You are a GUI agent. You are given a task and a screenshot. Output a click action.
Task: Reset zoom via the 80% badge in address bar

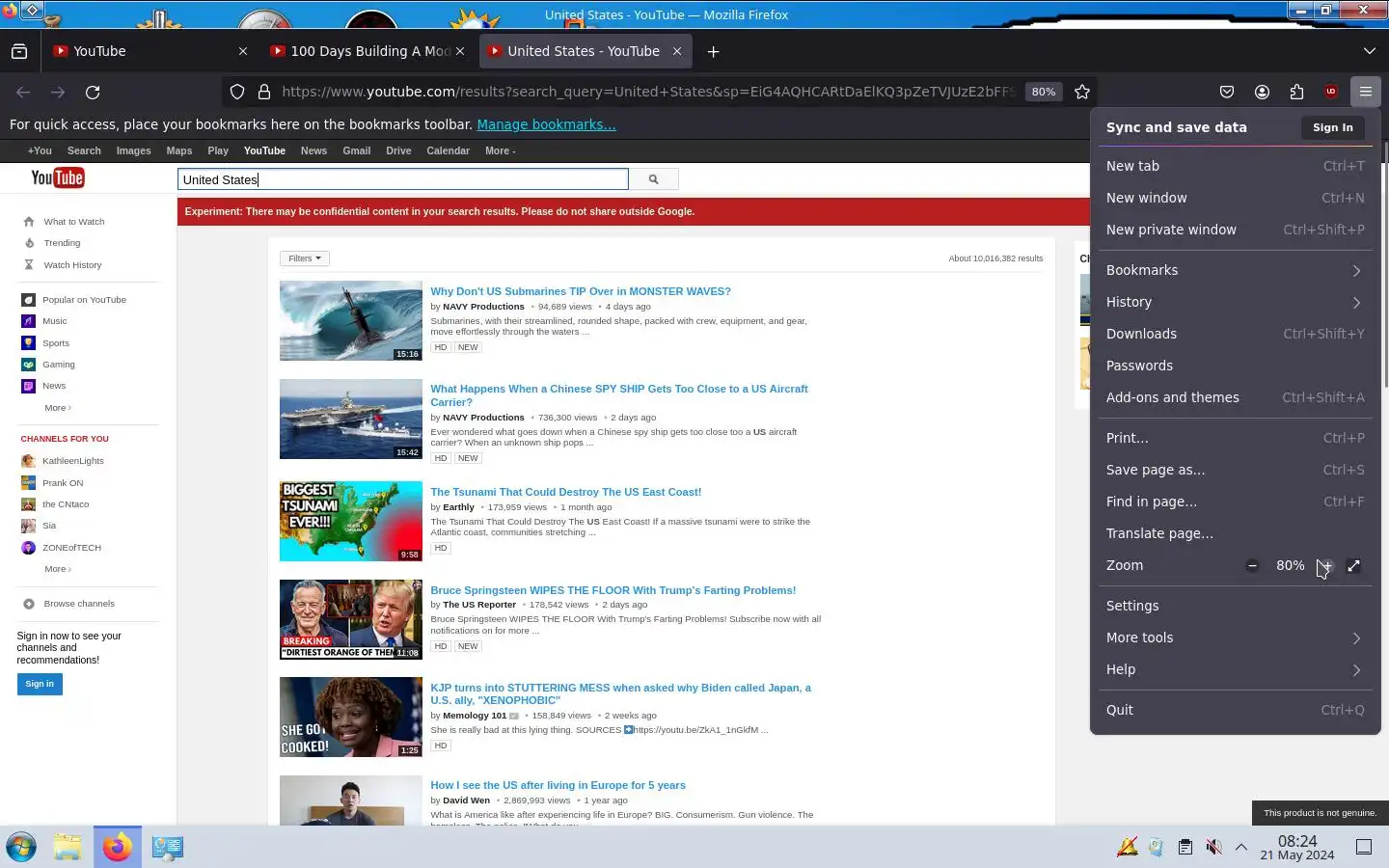(1043, 92)
